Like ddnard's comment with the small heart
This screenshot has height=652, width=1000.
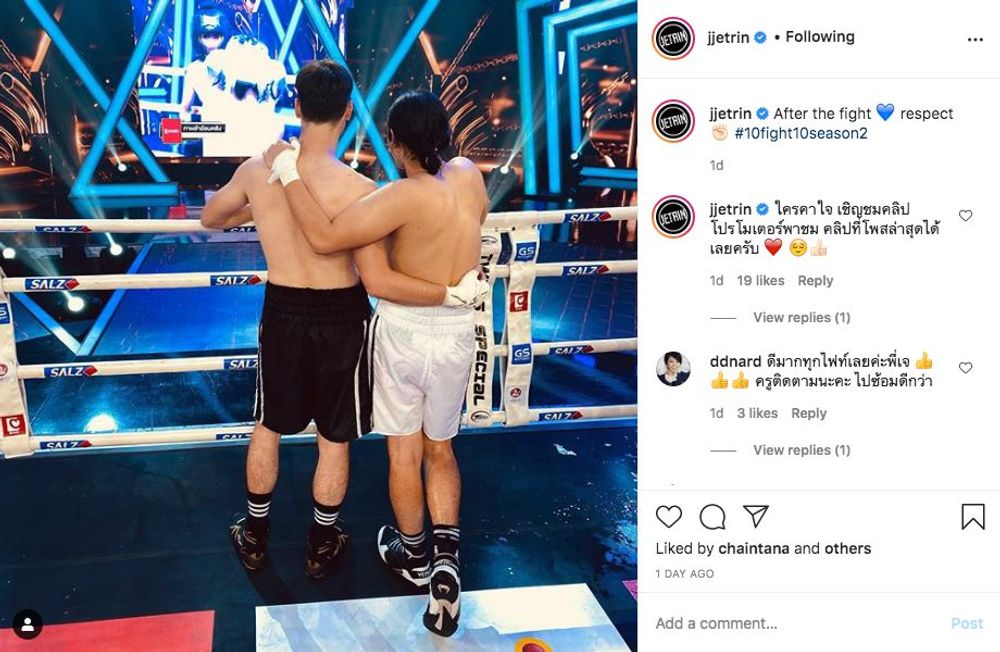pos(966,367)
